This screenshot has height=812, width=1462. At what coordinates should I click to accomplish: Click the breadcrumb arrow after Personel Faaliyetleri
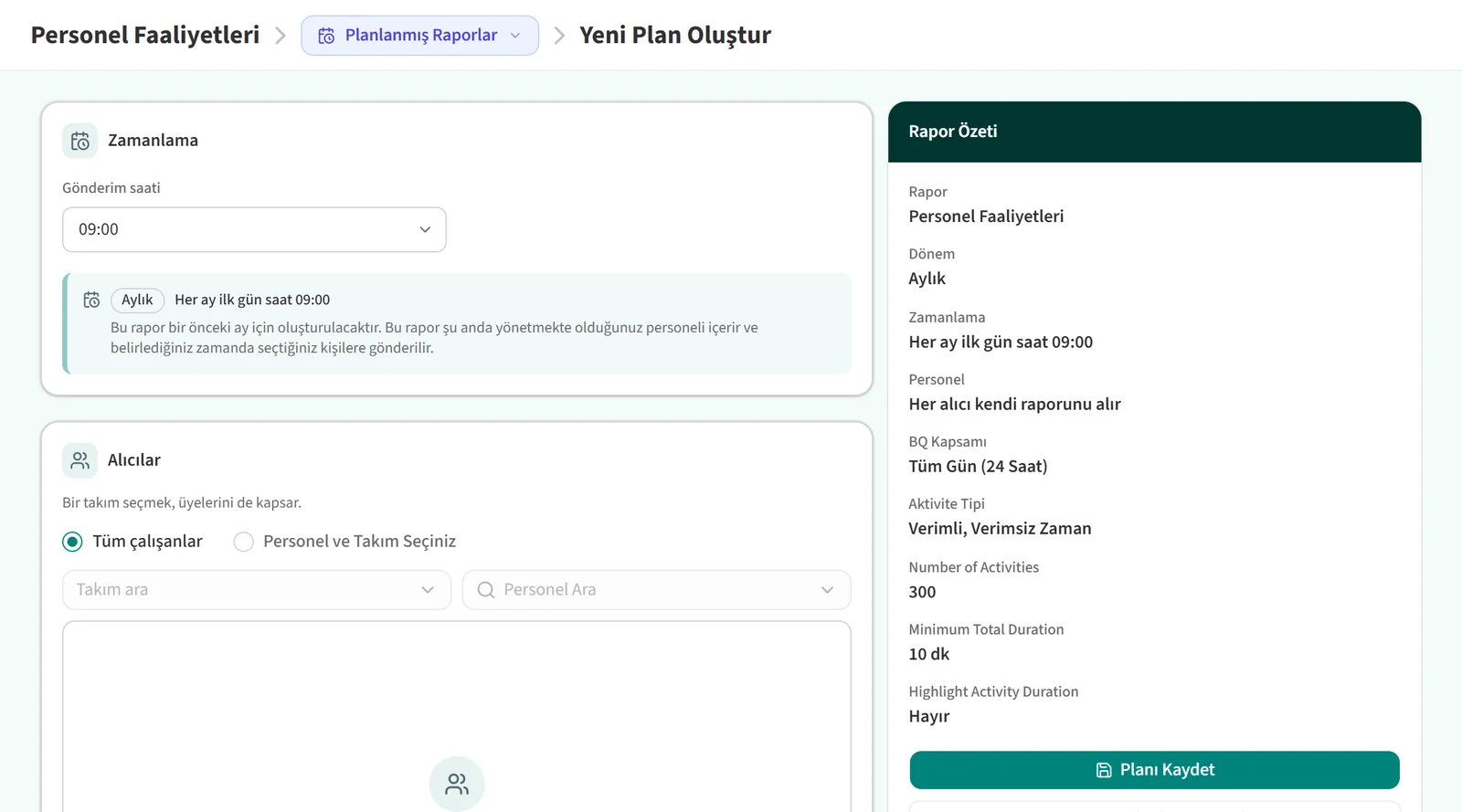pyautogui.click(x=281, y=36)
